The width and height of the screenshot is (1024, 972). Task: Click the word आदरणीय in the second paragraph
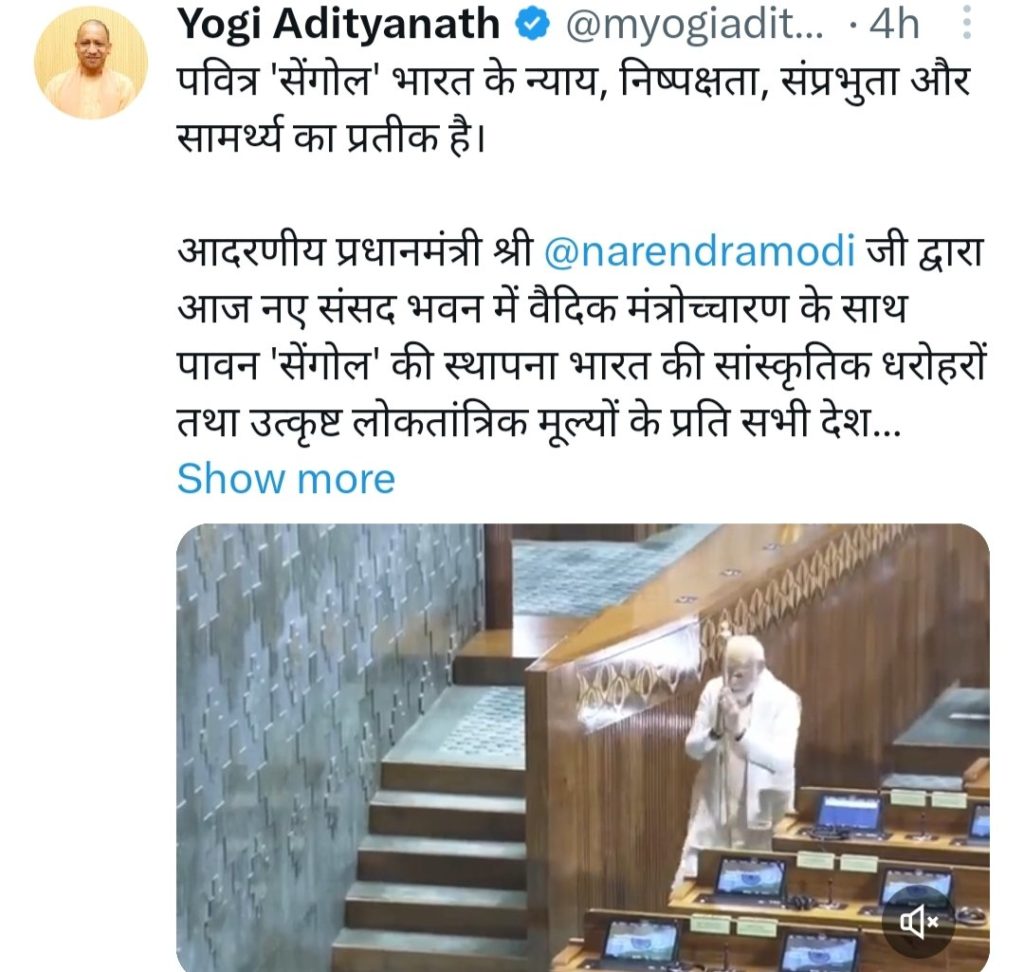(x=250, y=251)
